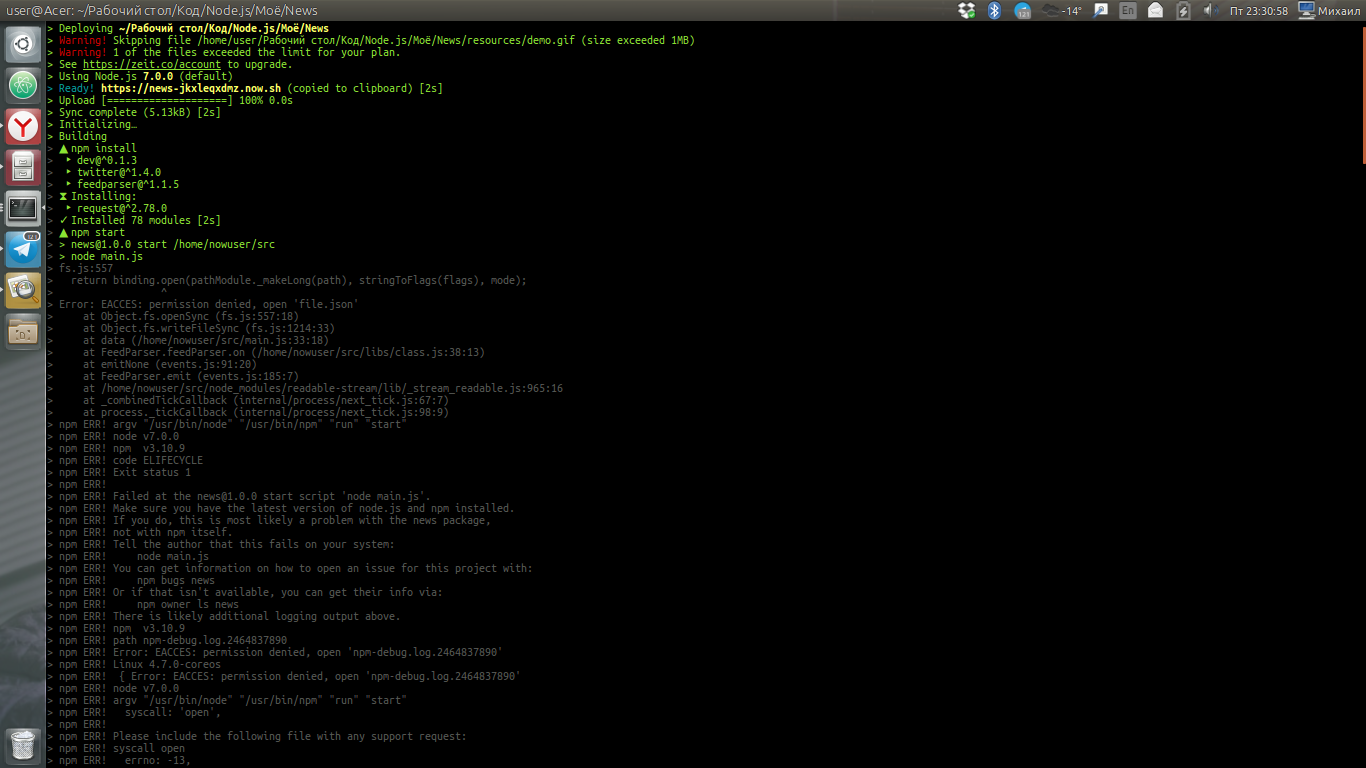Click the 'npm bugs news' line
1366x768 pixels.
point(176,580)
